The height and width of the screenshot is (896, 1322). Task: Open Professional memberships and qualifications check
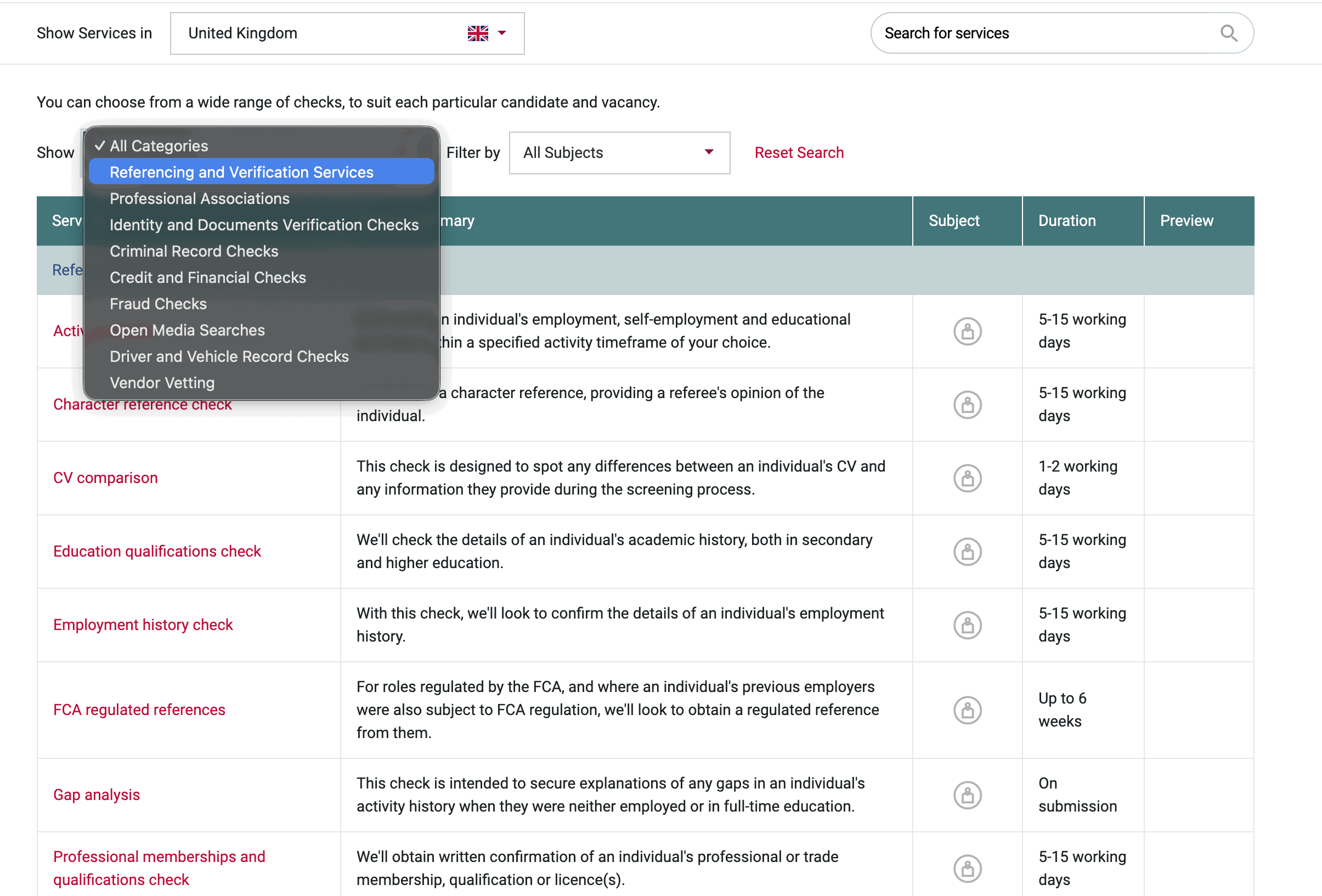click(x=159, y=868)
